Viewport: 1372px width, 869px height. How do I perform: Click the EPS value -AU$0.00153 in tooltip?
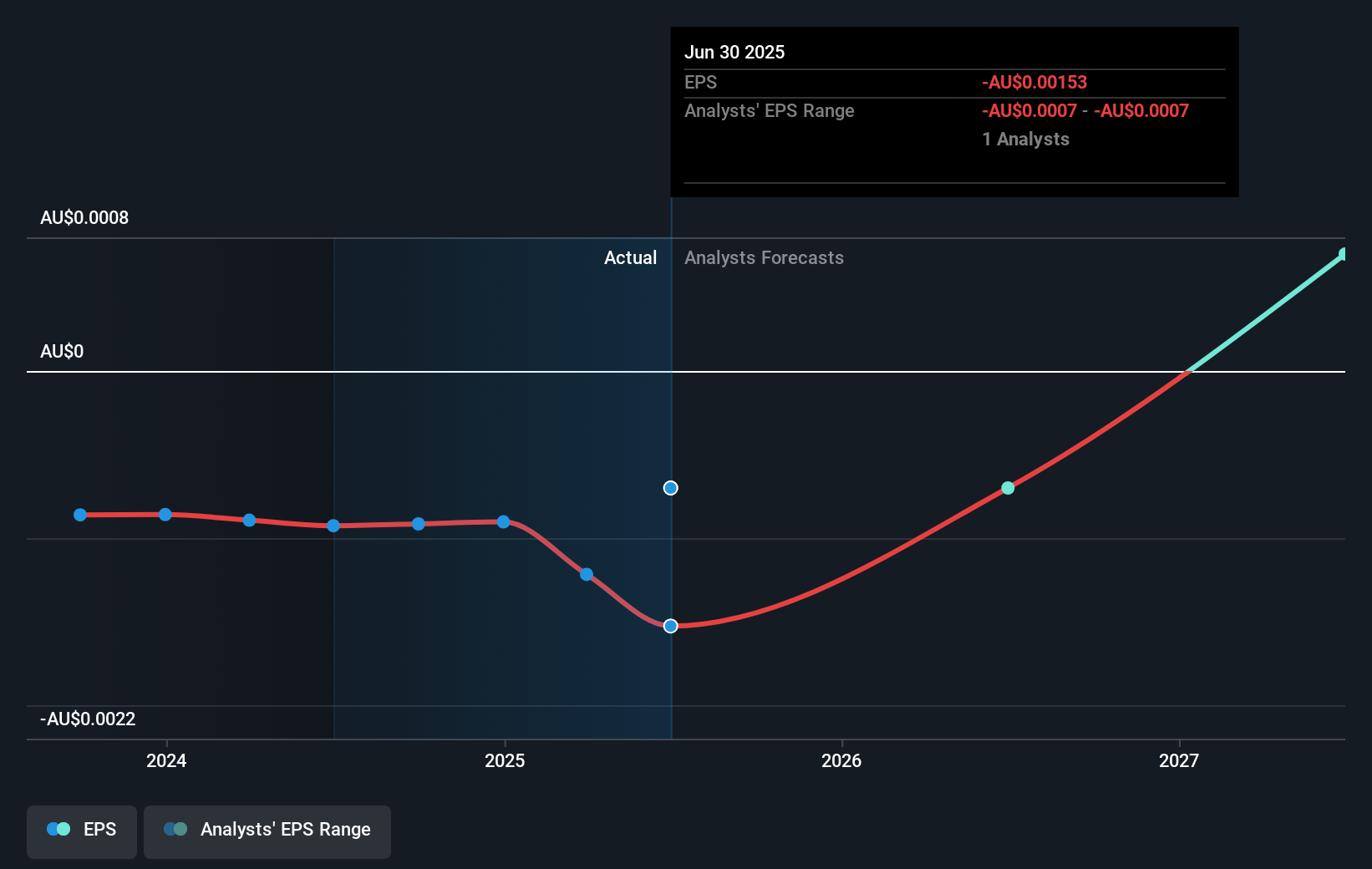(x=1034, y=83)
